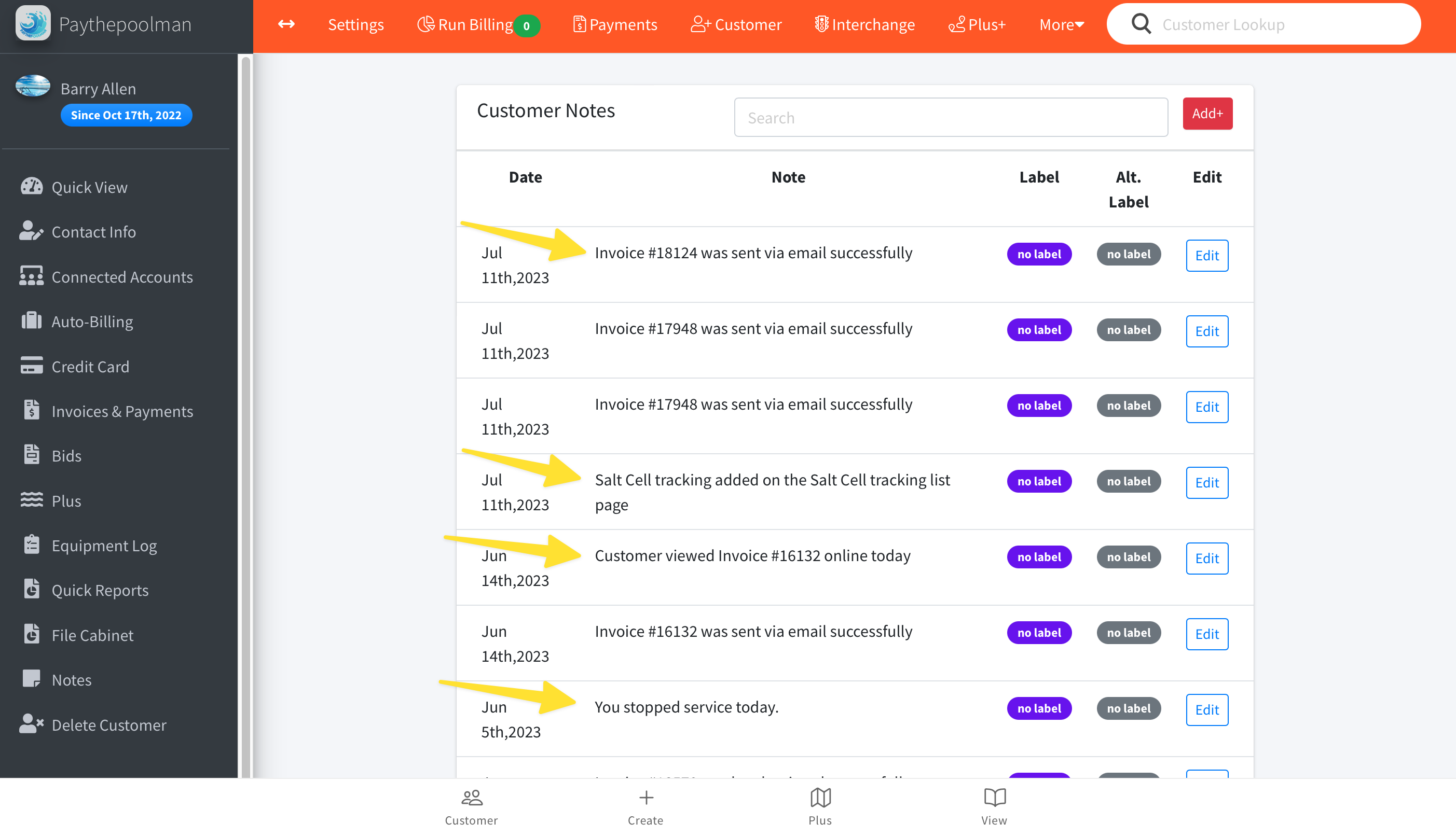Select the Delete Customer user icon
Viewport: 1456px width, 837px height.
point(31,724)
